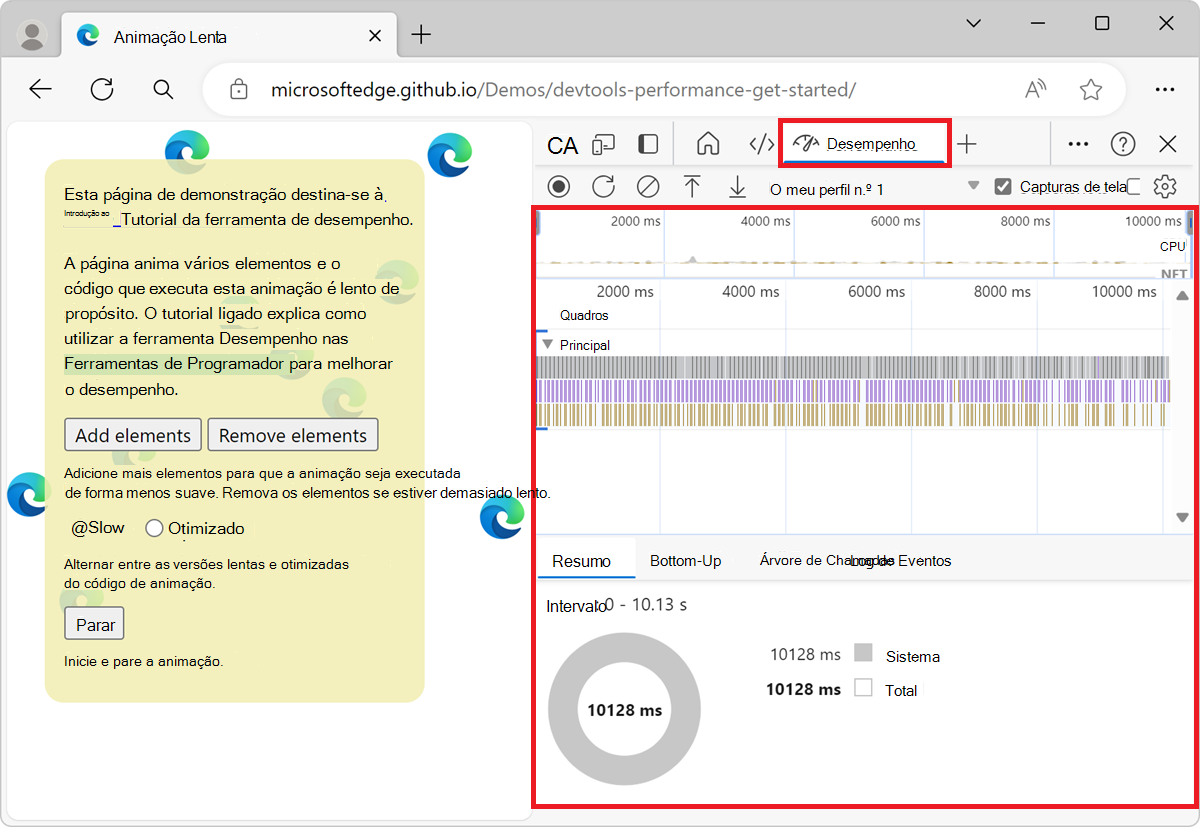Viewport: 1200px width, 827px height.
Task: Select the Desempenho tab
Action: pos(864,144)
